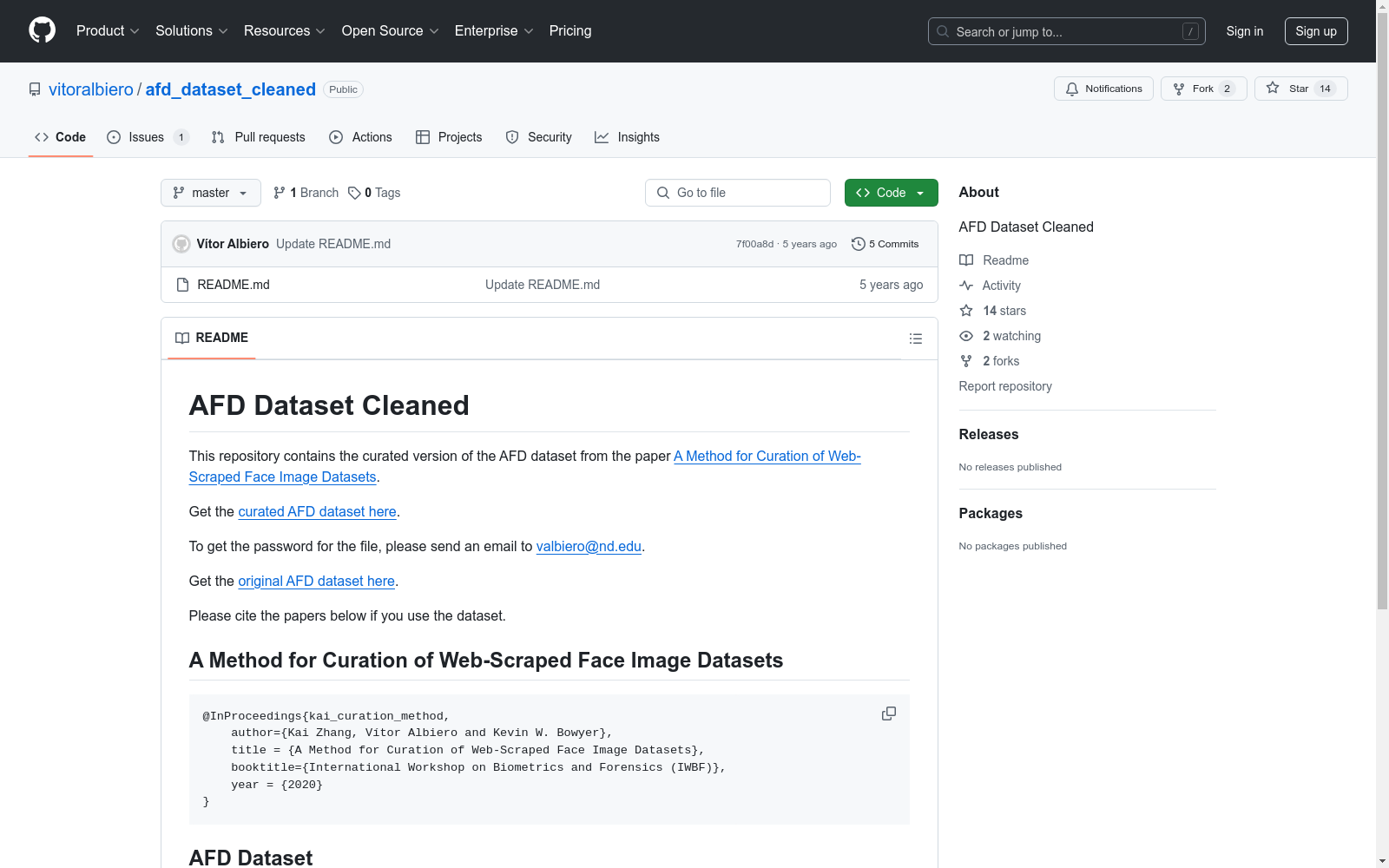This screenshot has width=1389, height=868.
Task: Click the repository icon beside vitoralbiero
Action: click(35, 89)
